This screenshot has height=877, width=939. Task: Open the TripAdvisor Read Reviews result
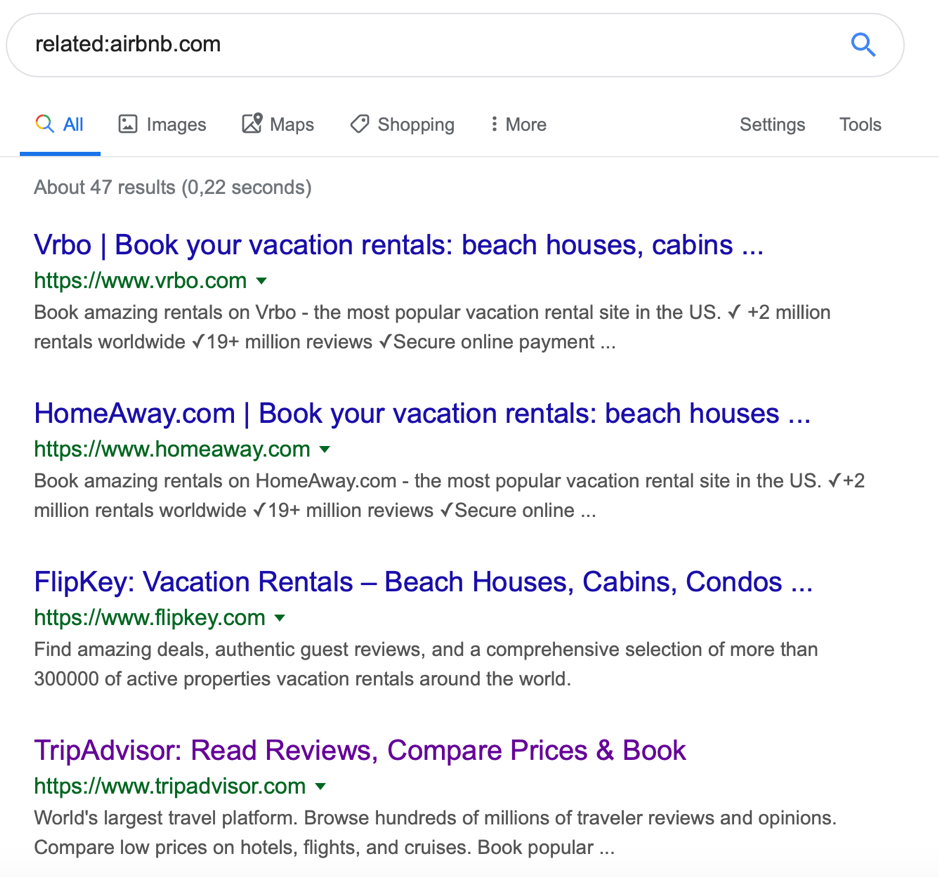click(x=360, y=750)
